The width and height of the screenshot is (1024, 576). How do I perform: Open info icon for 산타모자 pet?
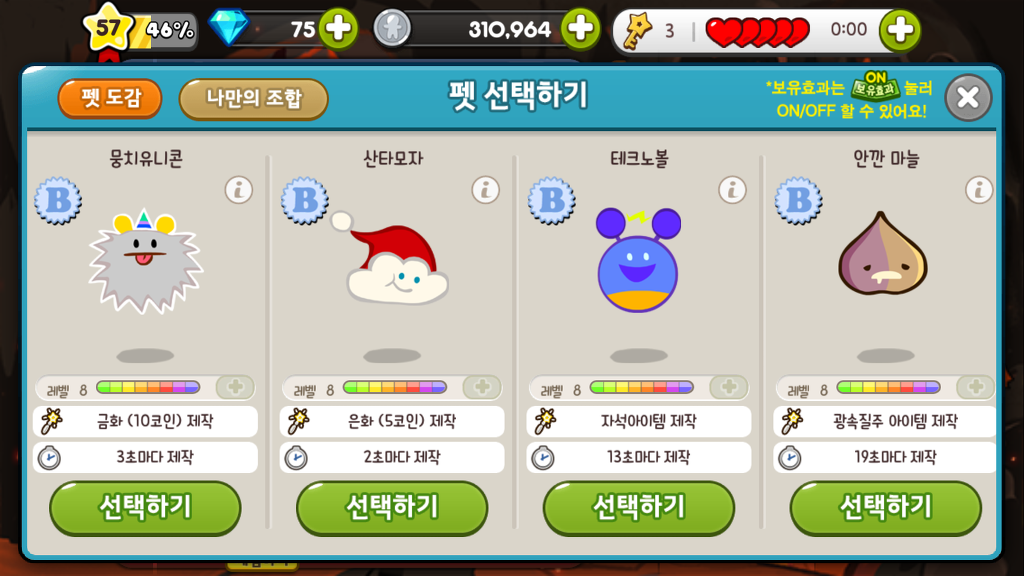(485, 190)
